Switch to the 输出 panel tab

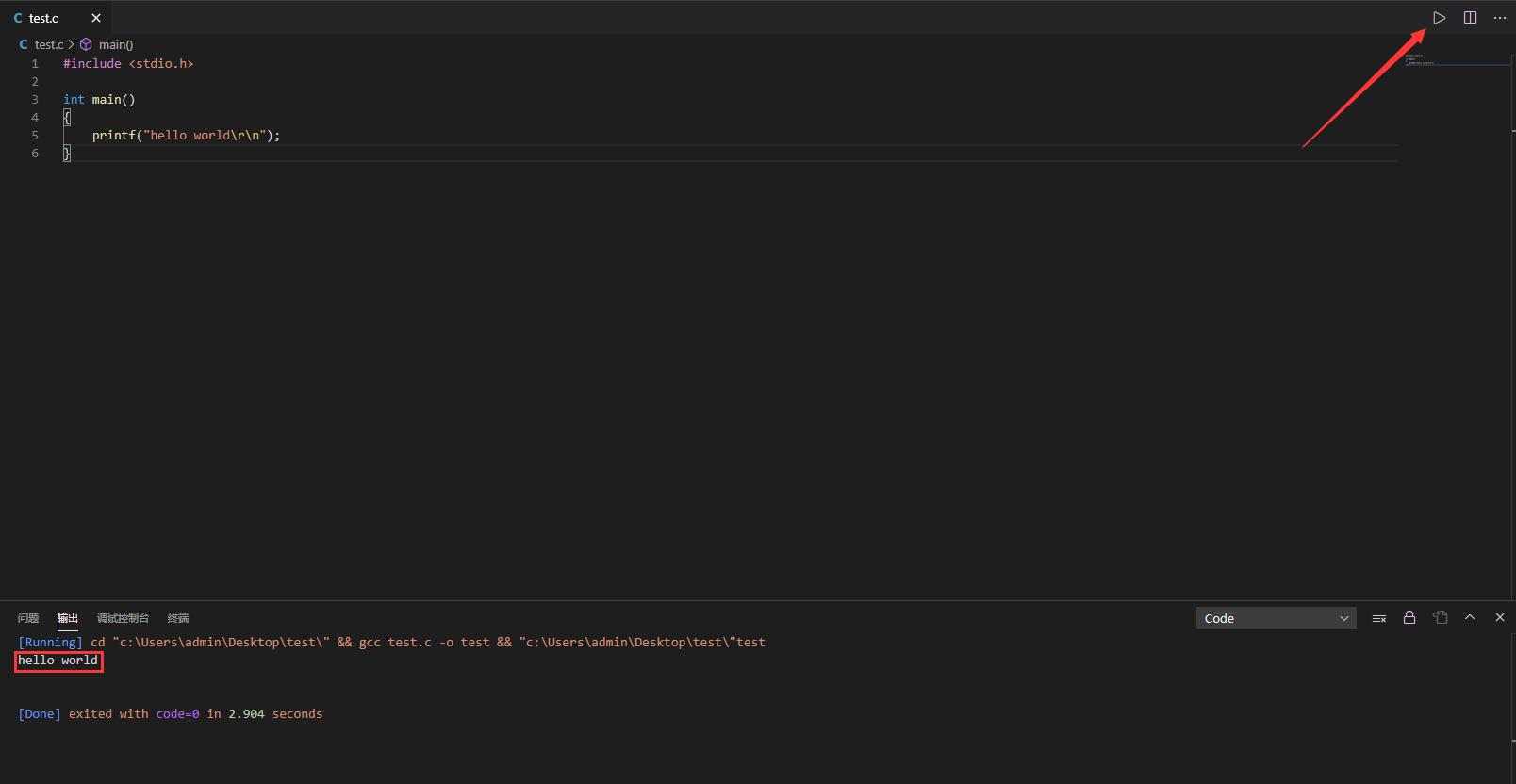point(67,618)
